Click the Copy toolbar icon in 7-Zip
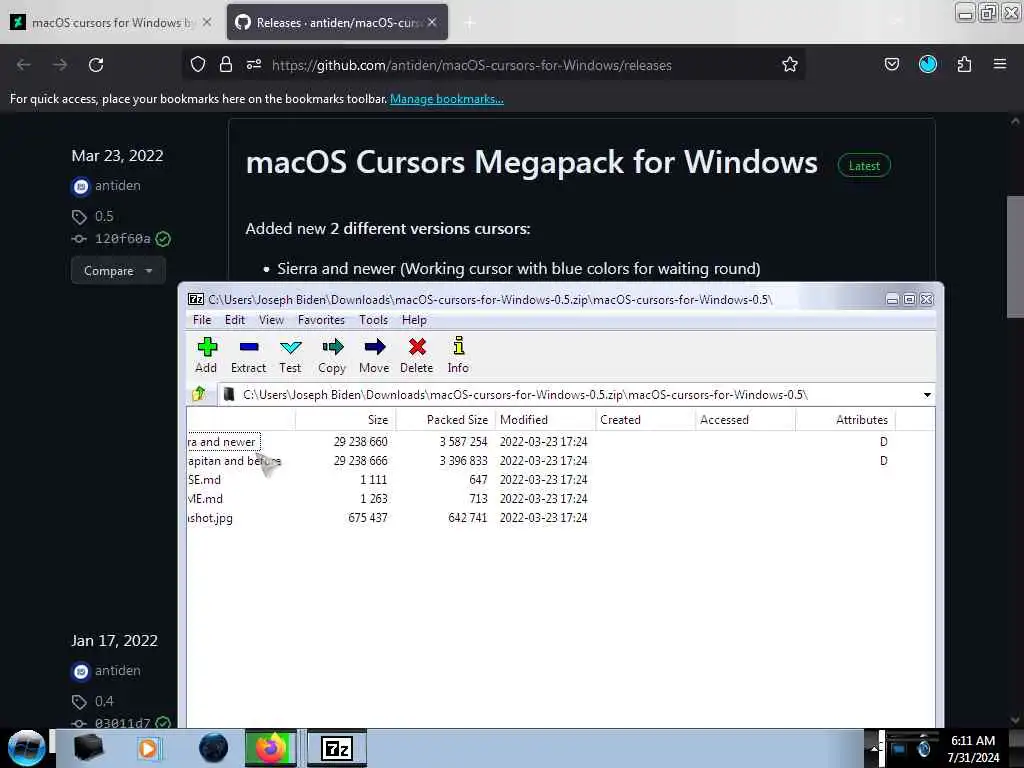 (x=332, y=355)
